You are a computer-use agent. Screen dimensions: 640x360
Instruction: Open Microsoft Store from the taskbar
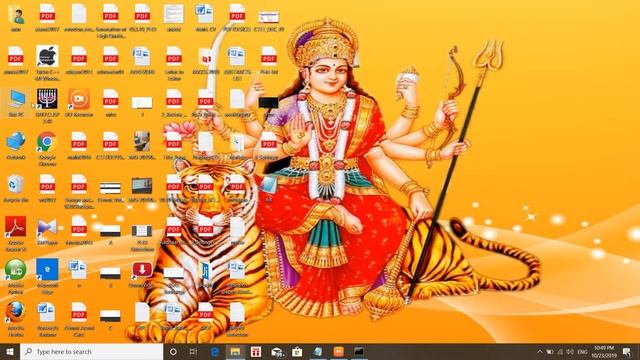coord(297,352)
